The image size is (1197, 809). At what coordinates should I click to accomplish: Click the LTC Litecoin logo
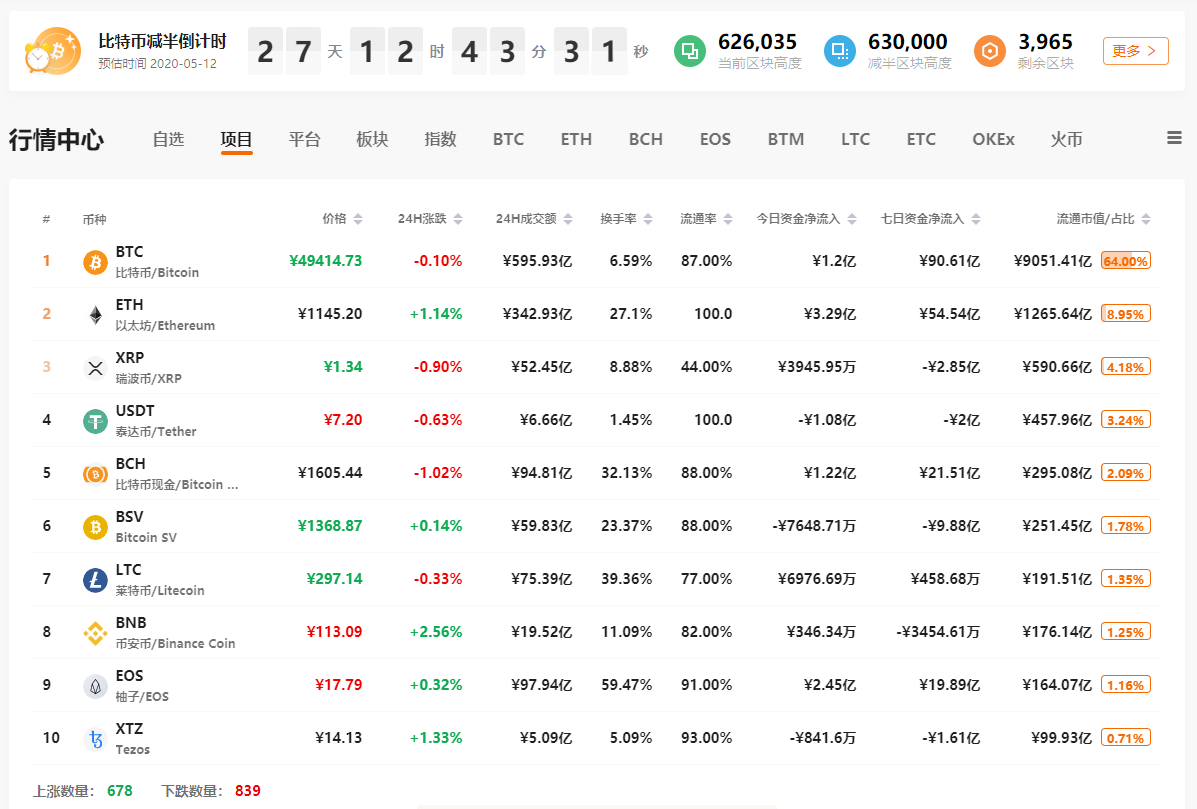coord(95,580)
